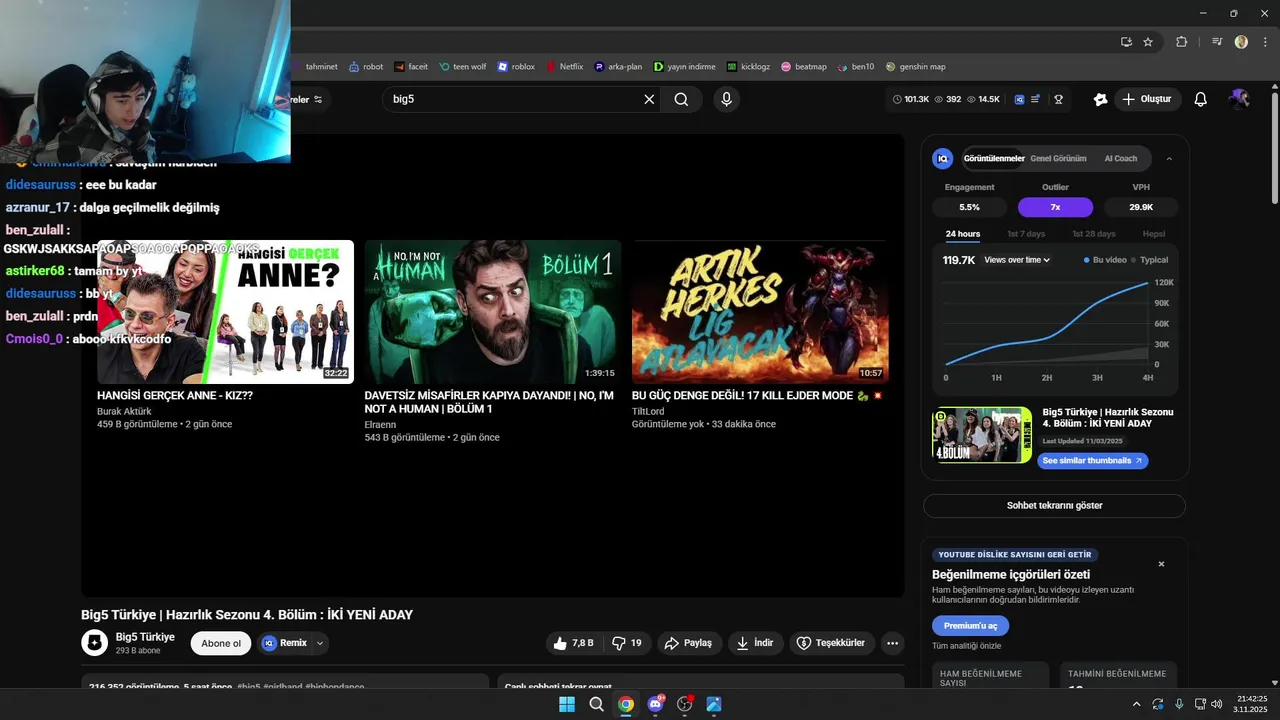Collapse the vidIQ analytics panel chevron
Image resolution: width=1280 pixels, height=720 pixels.
tap(1169, 158)
